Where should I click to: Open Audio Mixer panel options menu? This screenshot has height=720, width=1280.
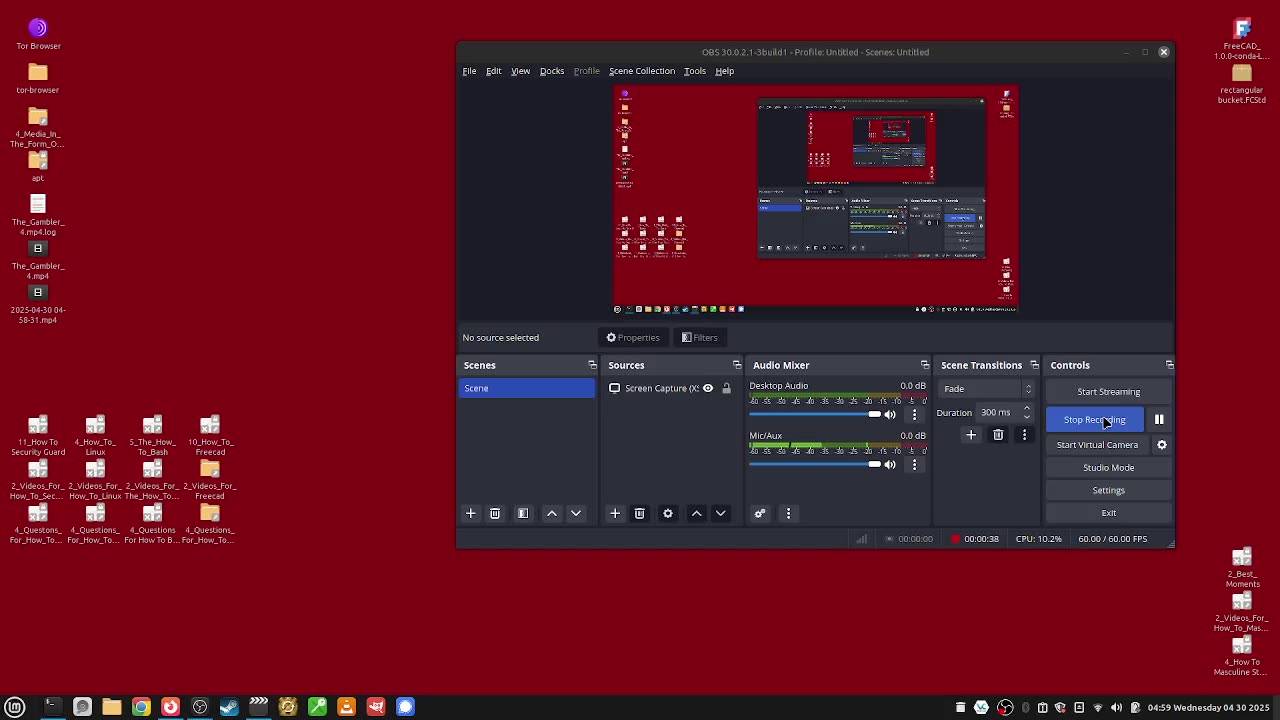click(x=788, y=513)
